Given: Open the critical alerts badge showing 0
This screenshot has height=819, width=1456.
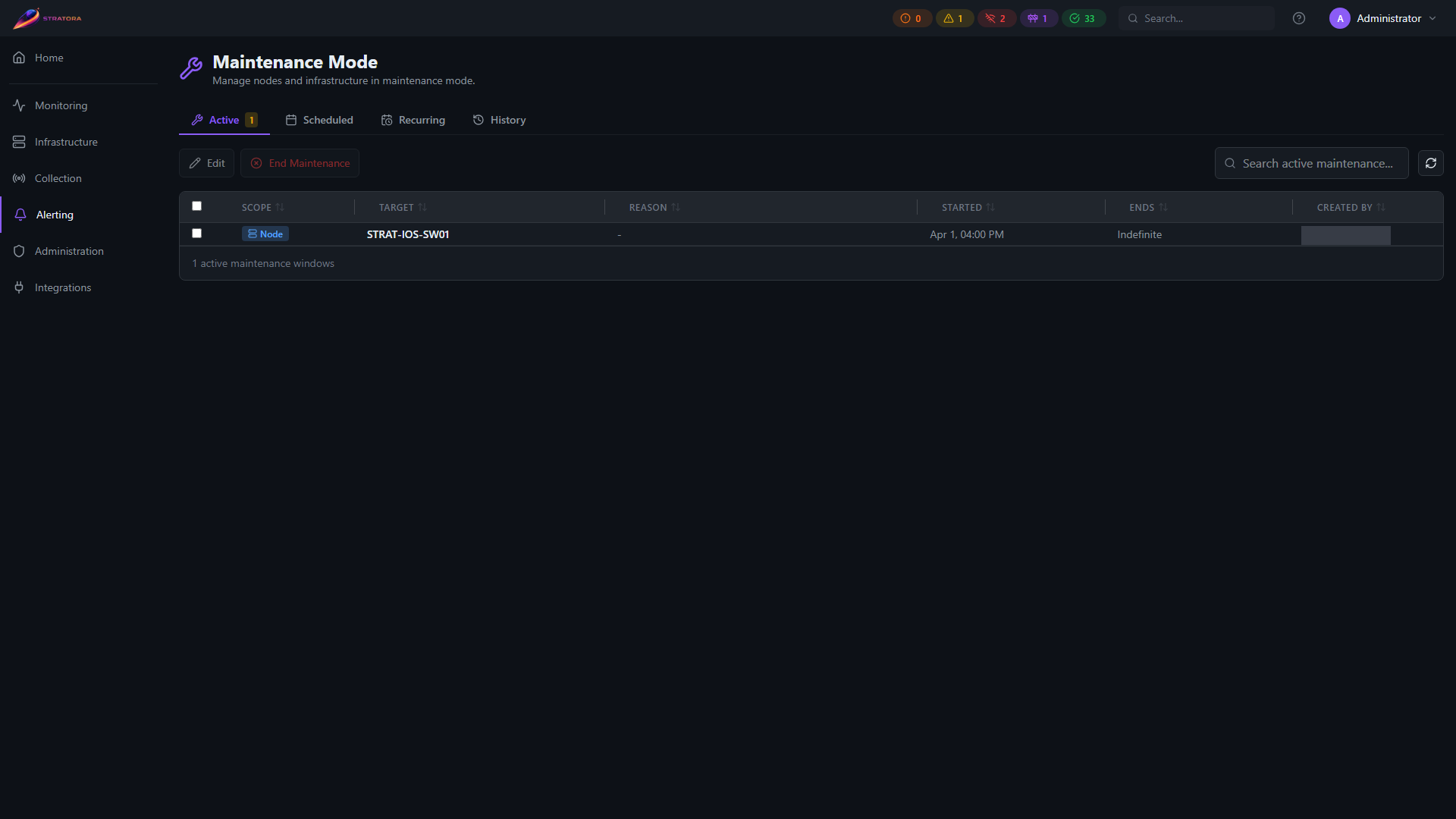Looking at the screenshot, I should [912, 18].
